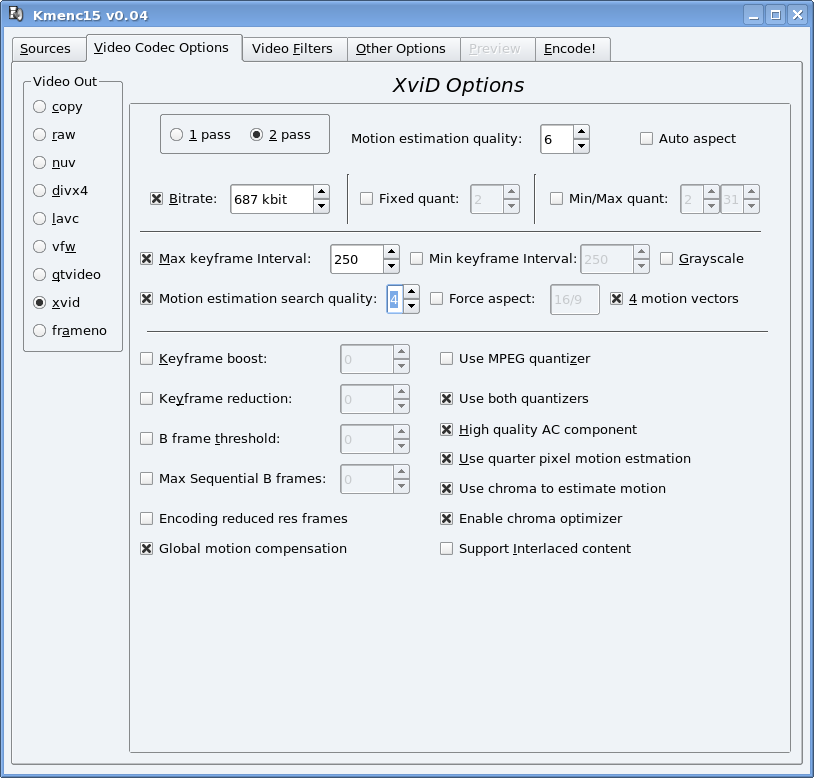
Task: Enable Support Interlaced content checkbox
Action: 446,549
